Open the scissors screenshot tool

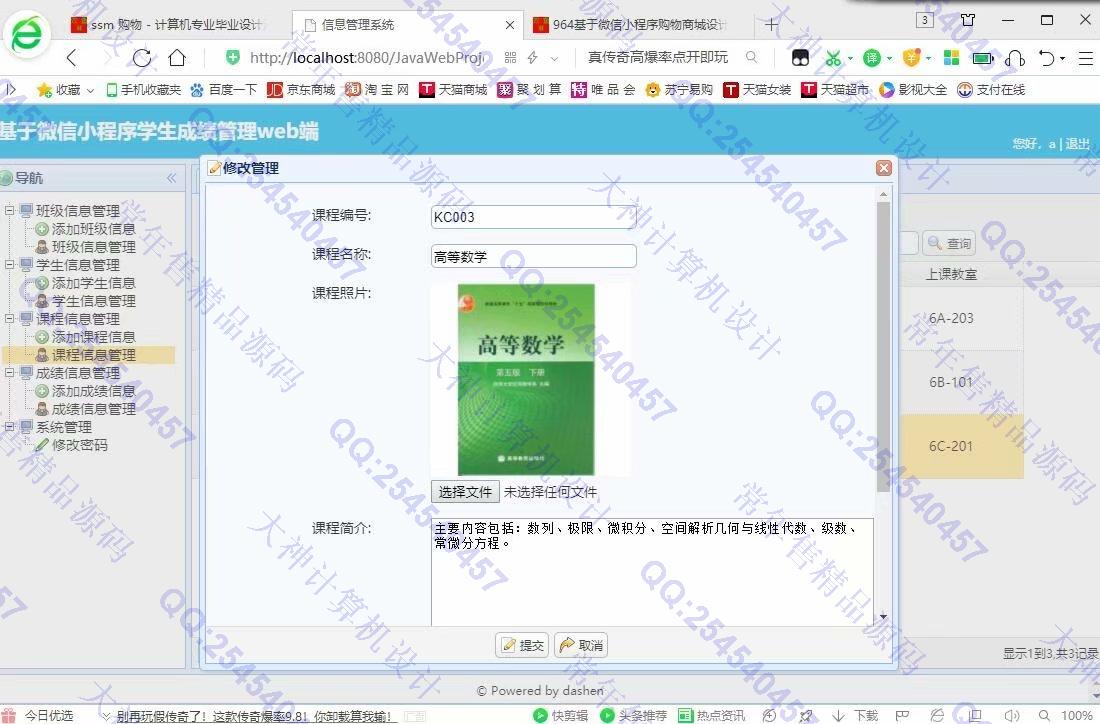click(833, 58)
